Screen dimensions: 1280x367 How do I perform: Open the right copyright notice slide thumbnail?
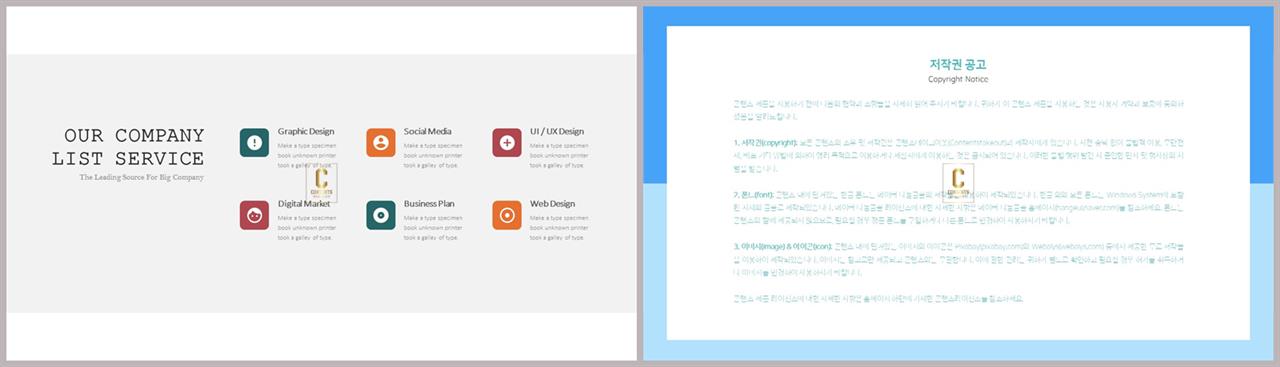(958, 184)
